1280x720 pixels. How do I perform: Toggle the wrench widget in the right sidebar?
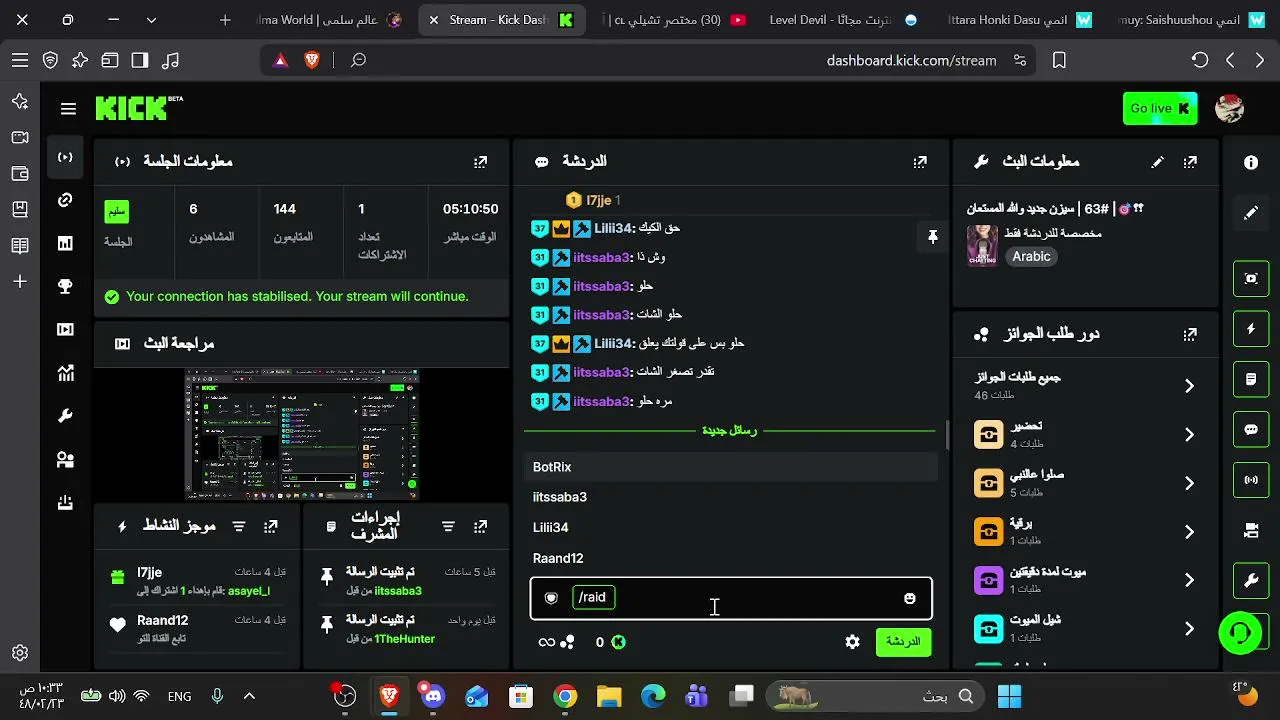1251,580
